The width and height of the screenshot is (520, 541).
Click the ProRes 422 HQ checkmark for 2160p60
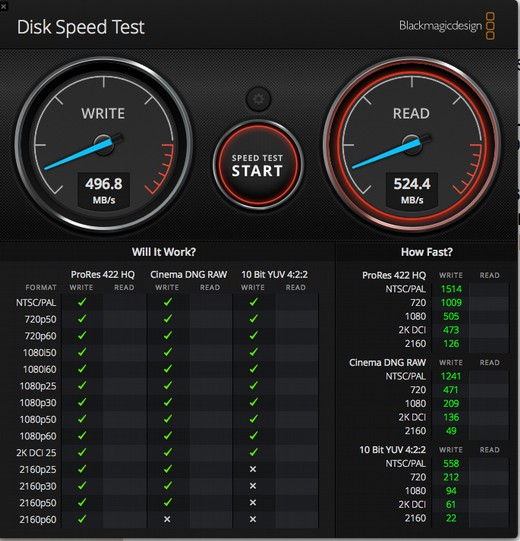pos(82,519)
